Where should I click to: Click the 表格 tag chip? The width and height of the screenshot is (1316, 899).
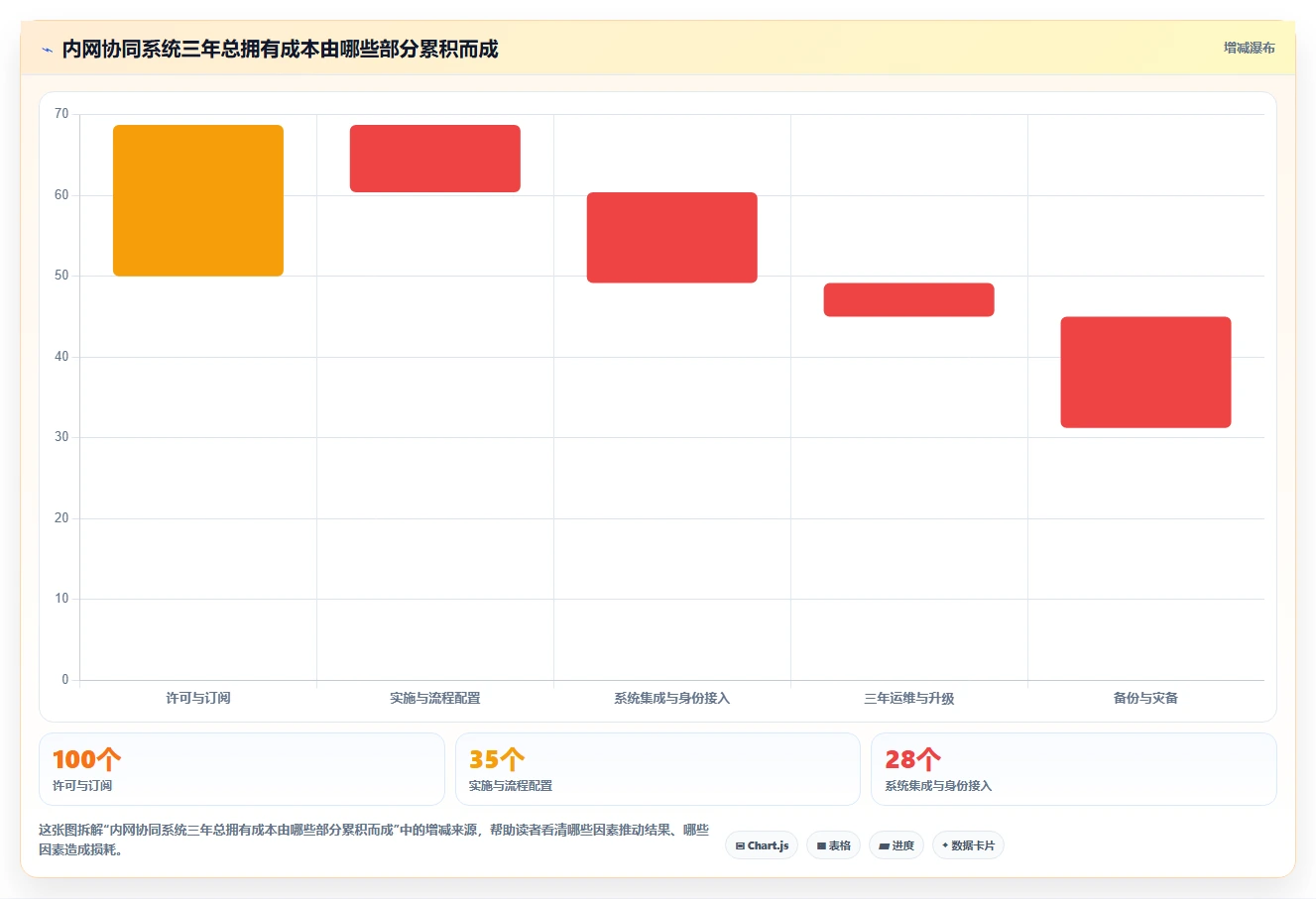[x=833, y=845]
